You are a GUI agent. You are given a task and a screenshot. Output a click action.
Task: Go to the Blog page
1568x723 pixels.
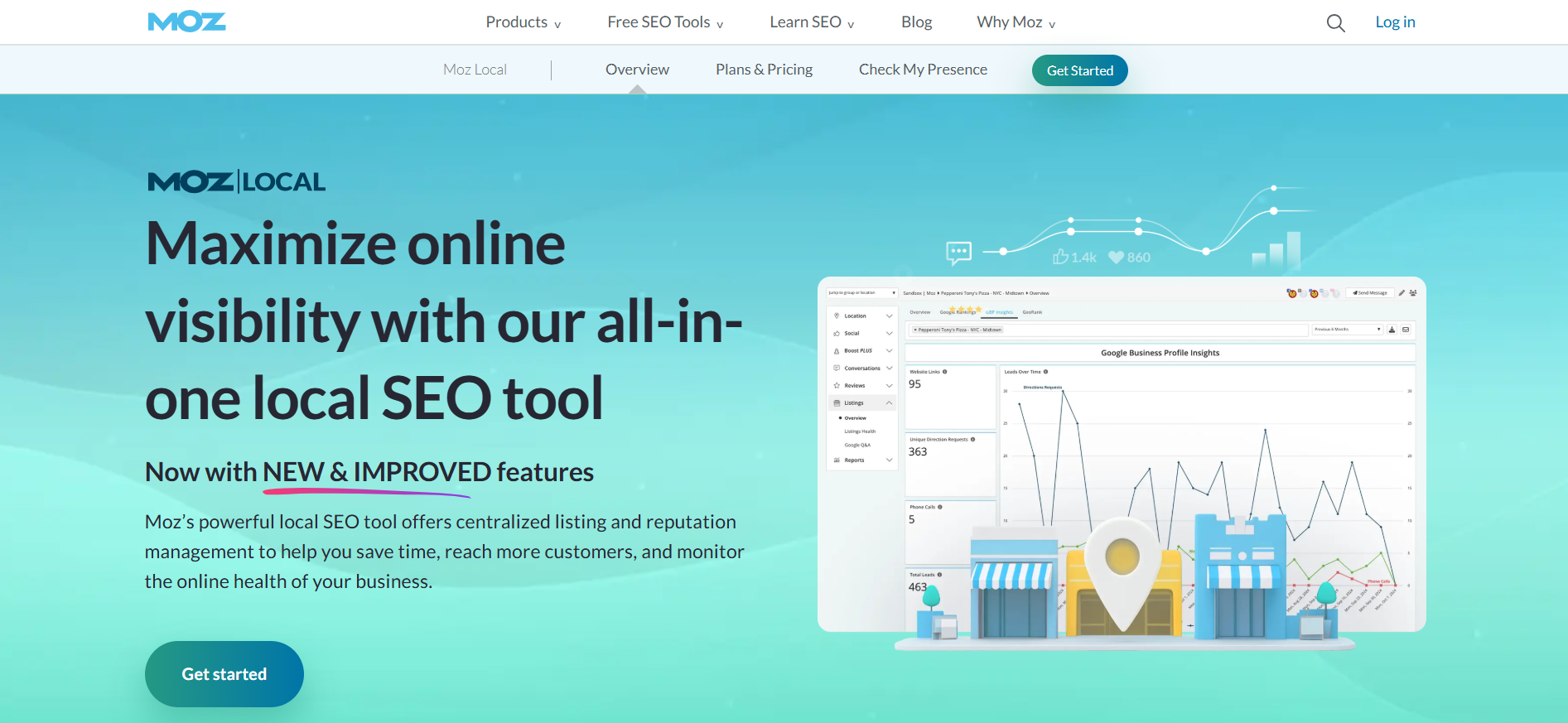pos(916,22)
